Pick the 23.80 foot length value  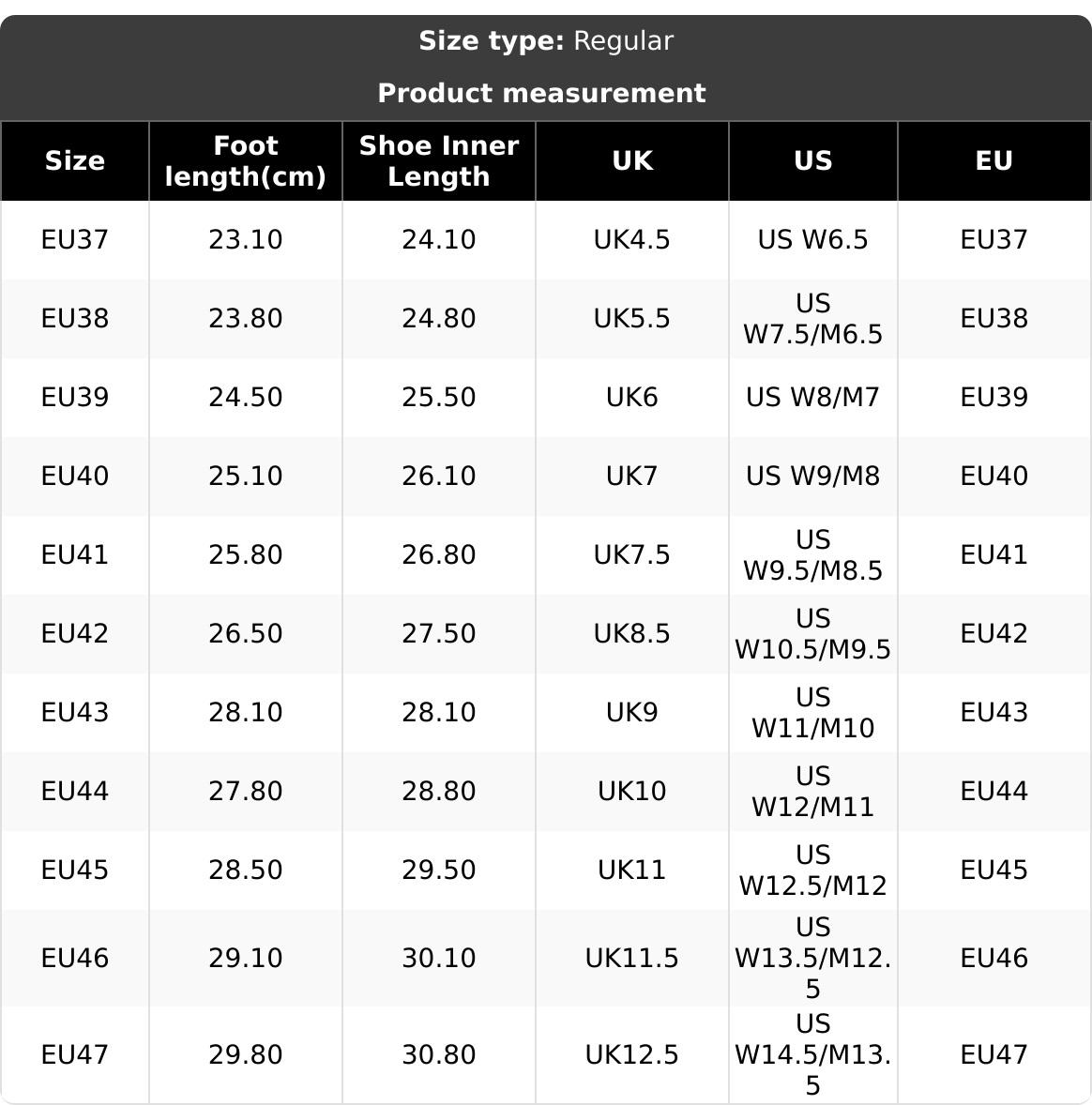coord(246,319)
